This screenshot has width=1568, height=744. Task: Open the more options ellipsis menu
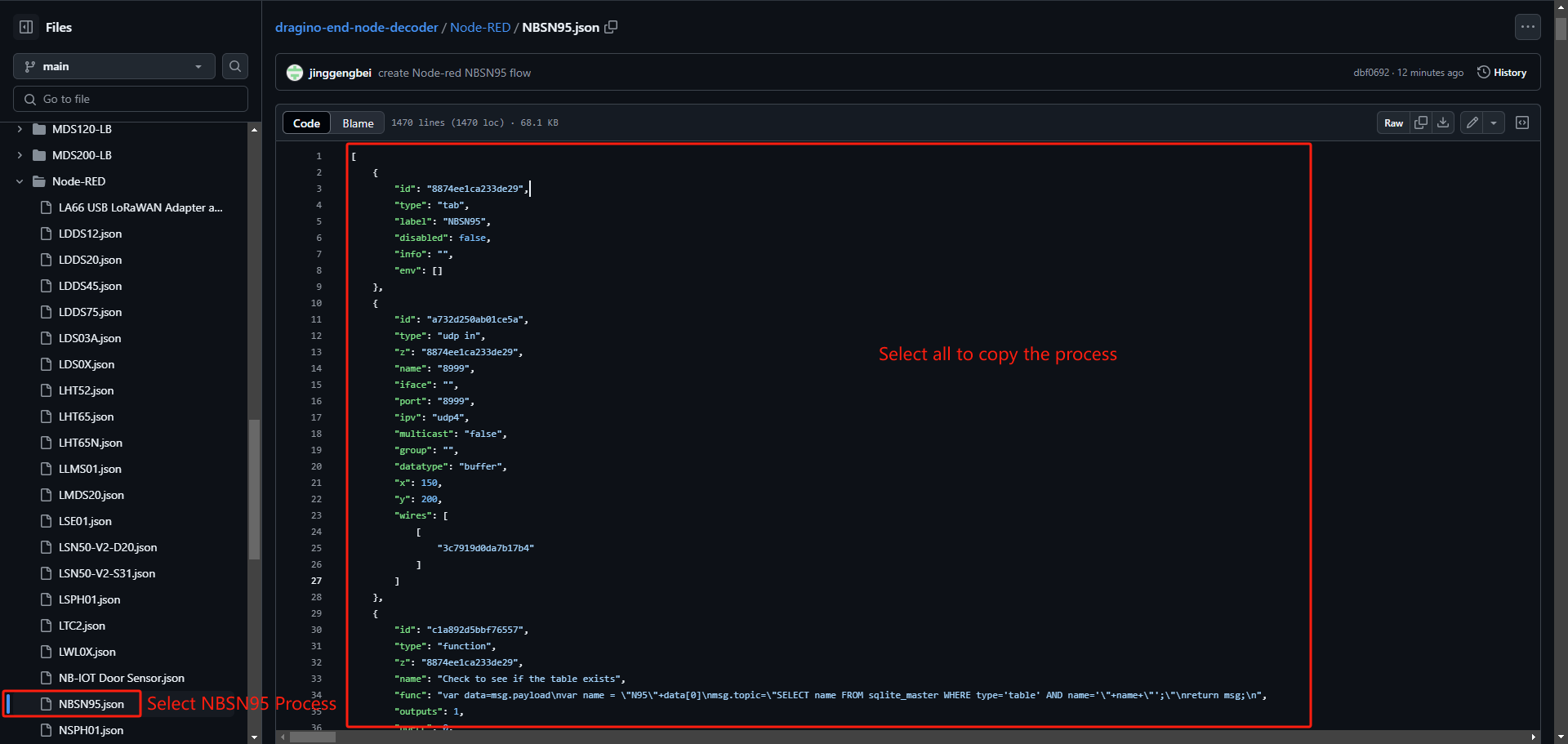(x=1528, y=27)
